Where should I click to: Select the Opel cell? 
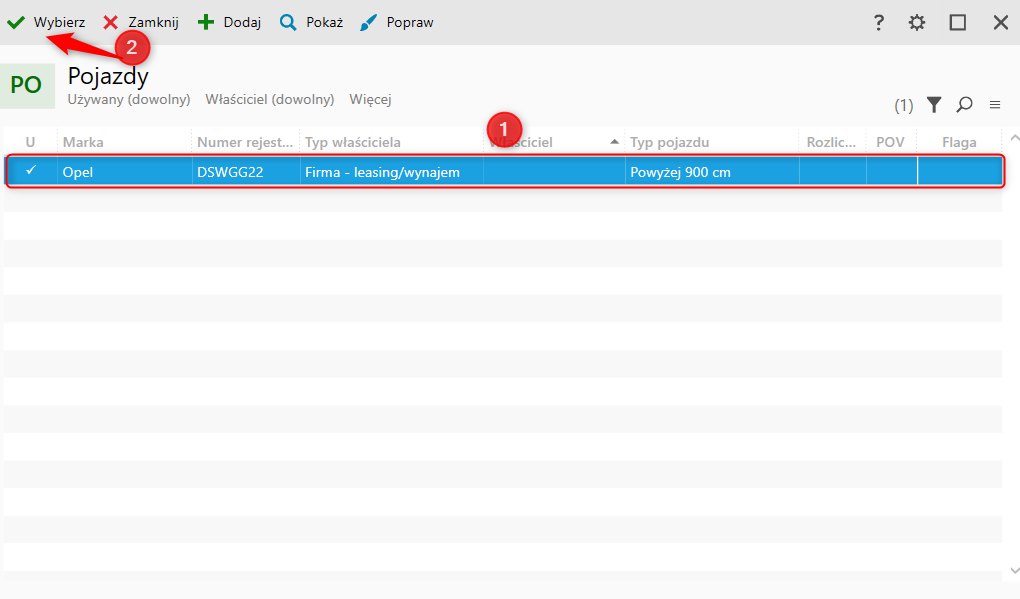point(124,172)
